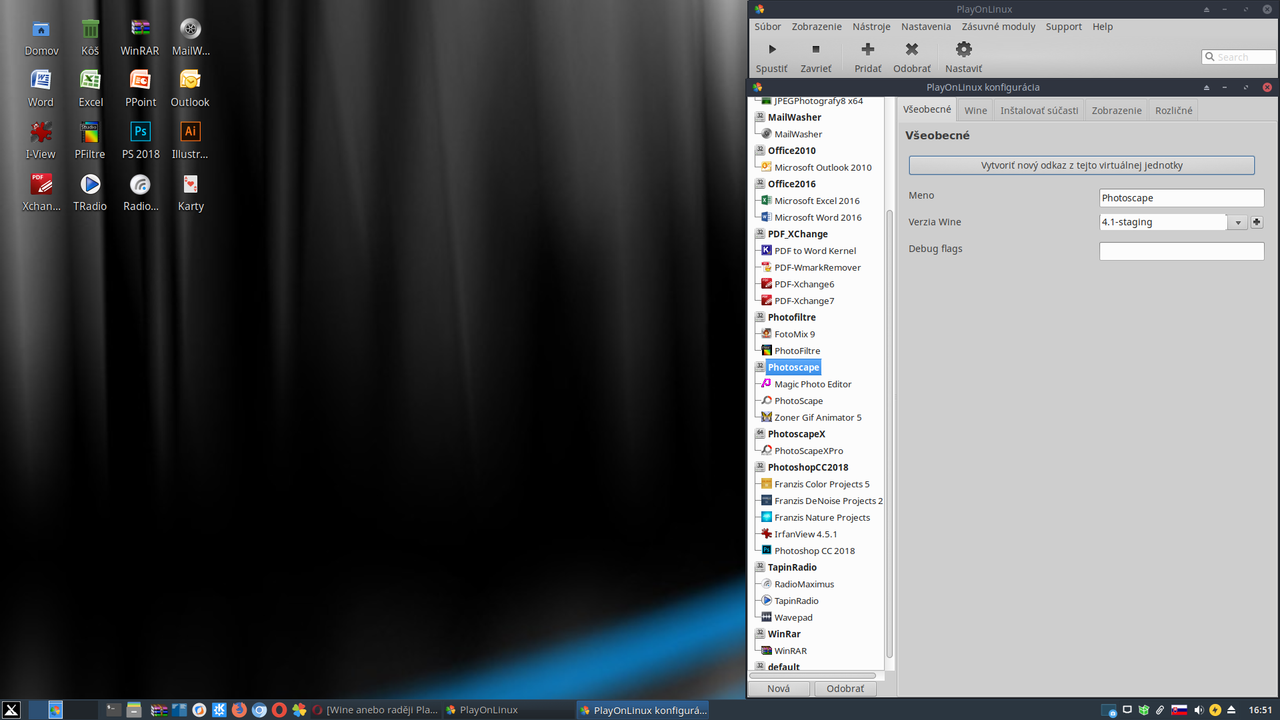Open the Nástroje menu
The image size is (1280, 720).
[x=871, y=27]
